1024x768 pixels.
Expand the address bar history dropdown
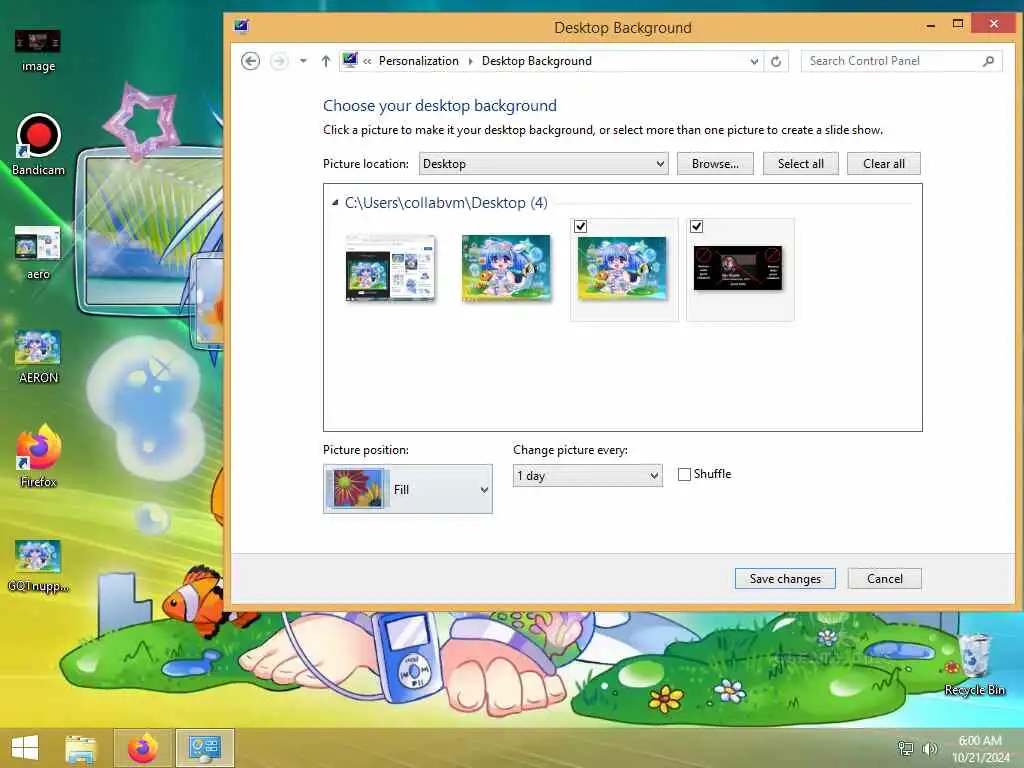754,61
